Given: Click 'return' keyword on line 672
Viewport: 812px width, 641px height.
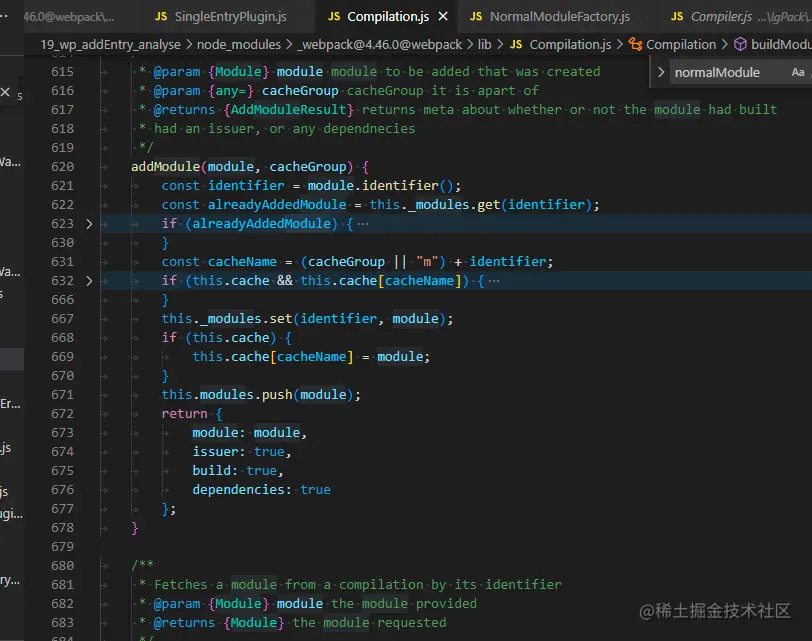Looking at the screenshot, I should (x=184, y=414).
